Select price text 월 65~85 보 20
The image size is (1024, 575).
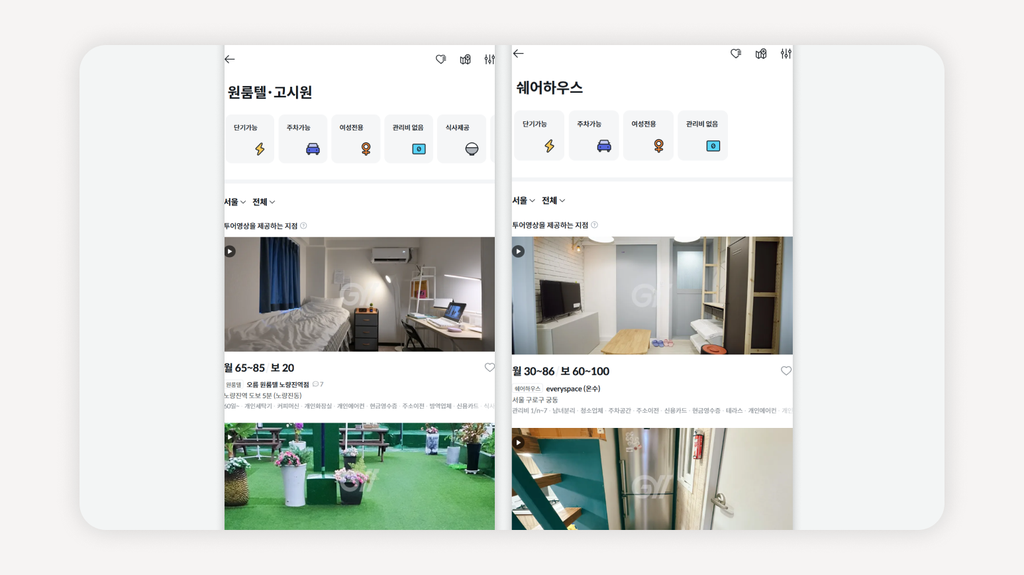259,368
